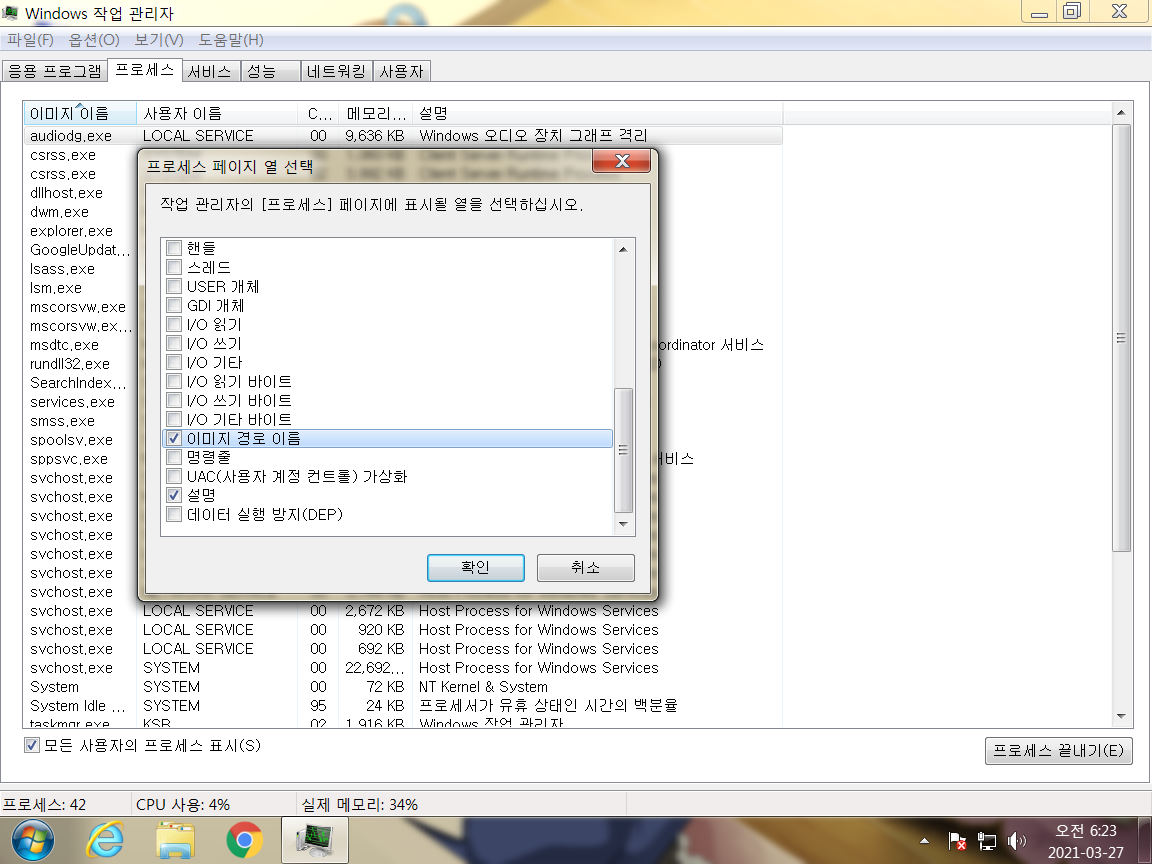The width and height of the screenshot is (1152, 864).
Task: Check the 명령줄 column checkbox
Action: point(174,457)
